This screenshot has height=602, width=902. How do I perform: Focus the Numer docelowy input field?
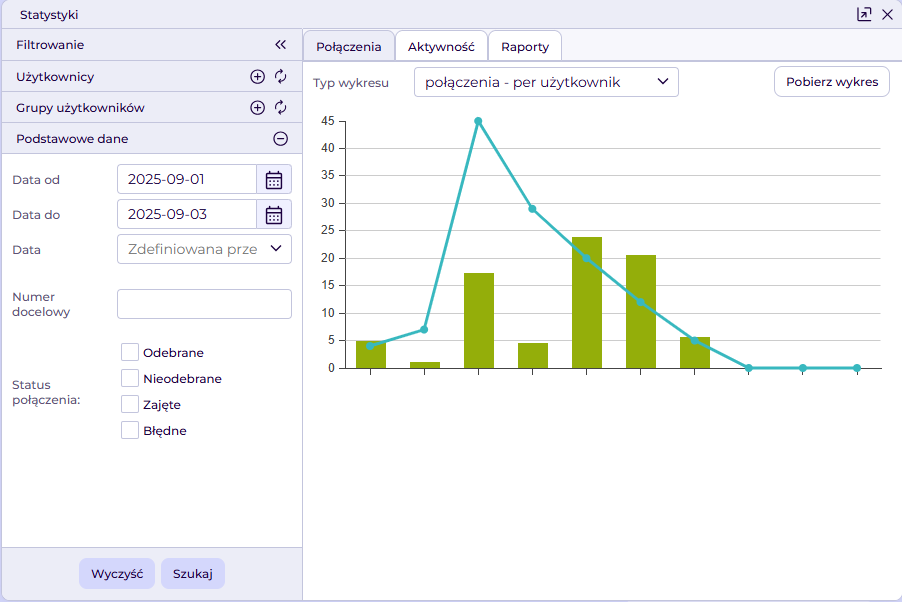204,304
